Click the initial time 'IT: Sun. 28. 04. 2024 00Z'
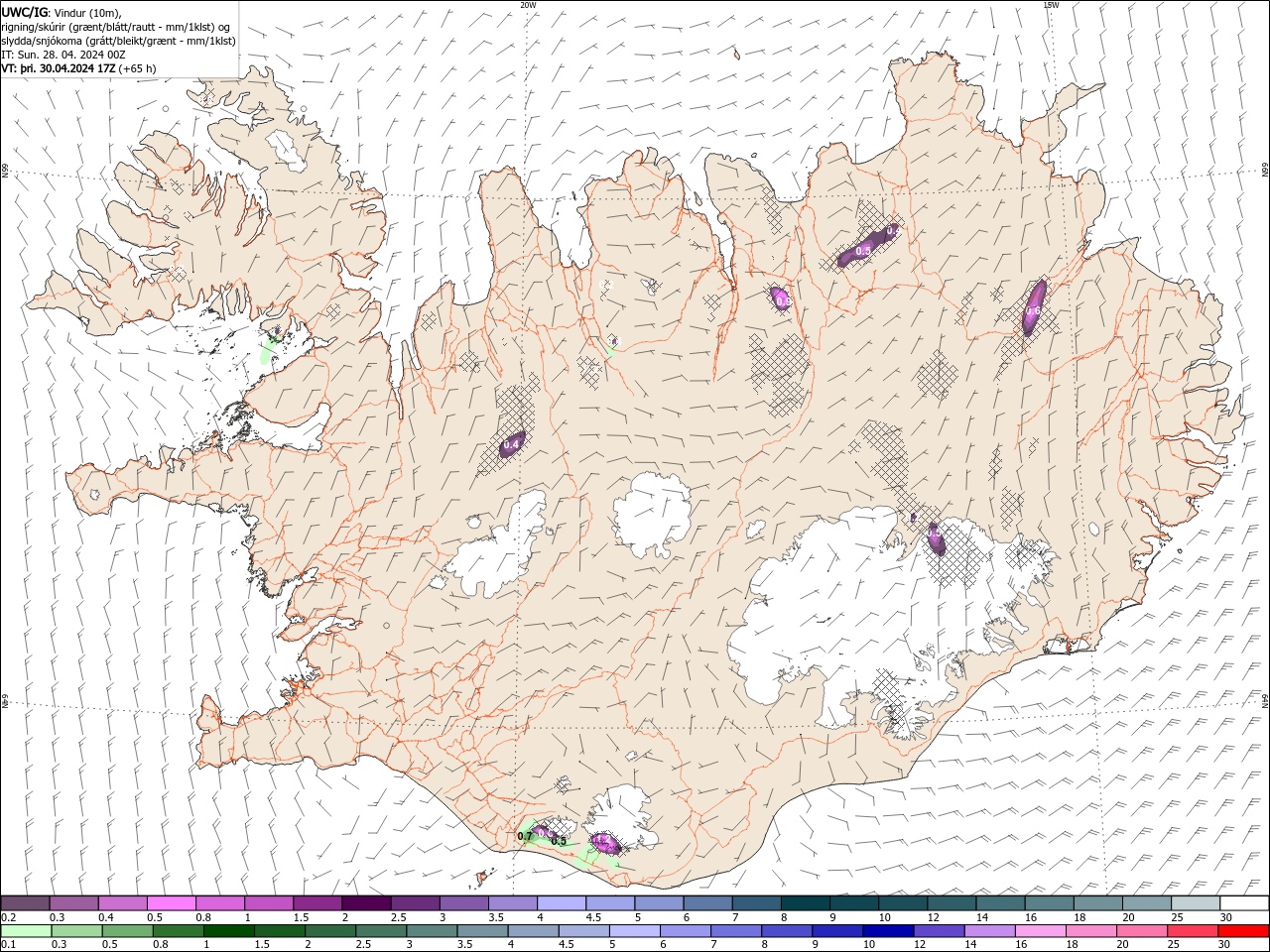This screenshot has height=952, width=1270. point(63,55)
